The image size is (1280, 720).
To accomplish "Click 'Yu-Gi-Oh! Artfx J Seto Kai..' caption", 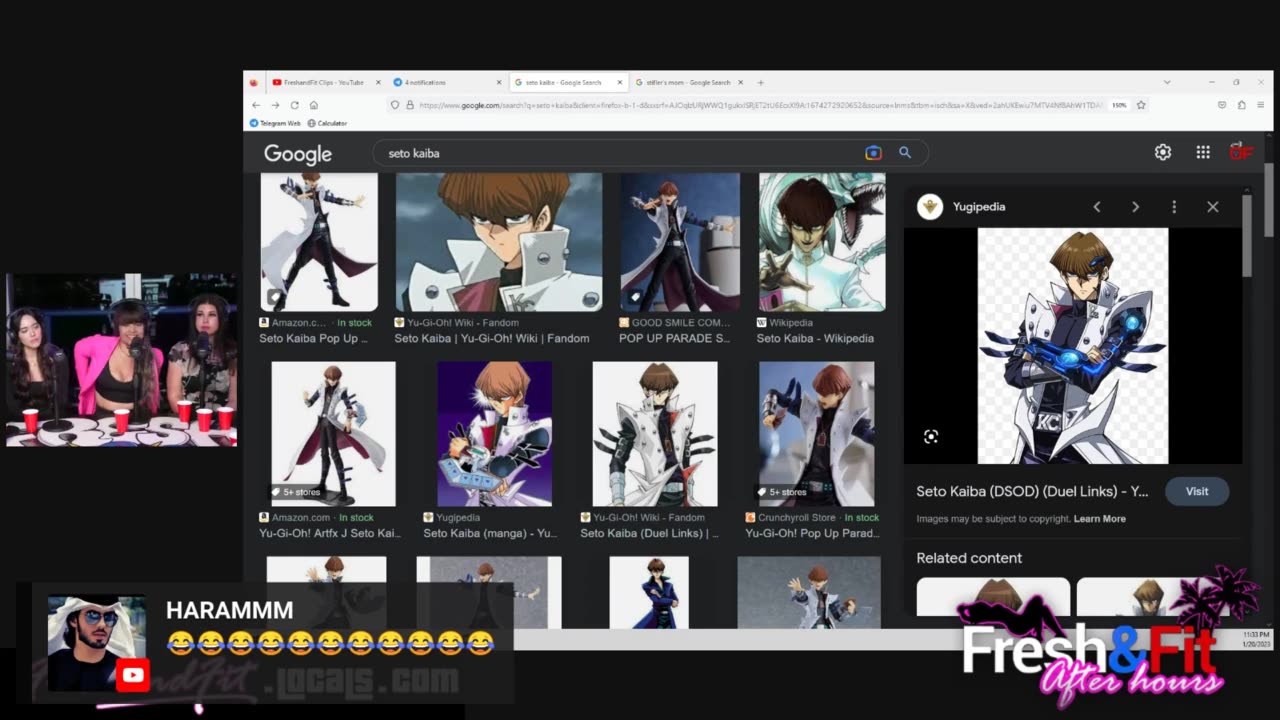I will point(330,534).
